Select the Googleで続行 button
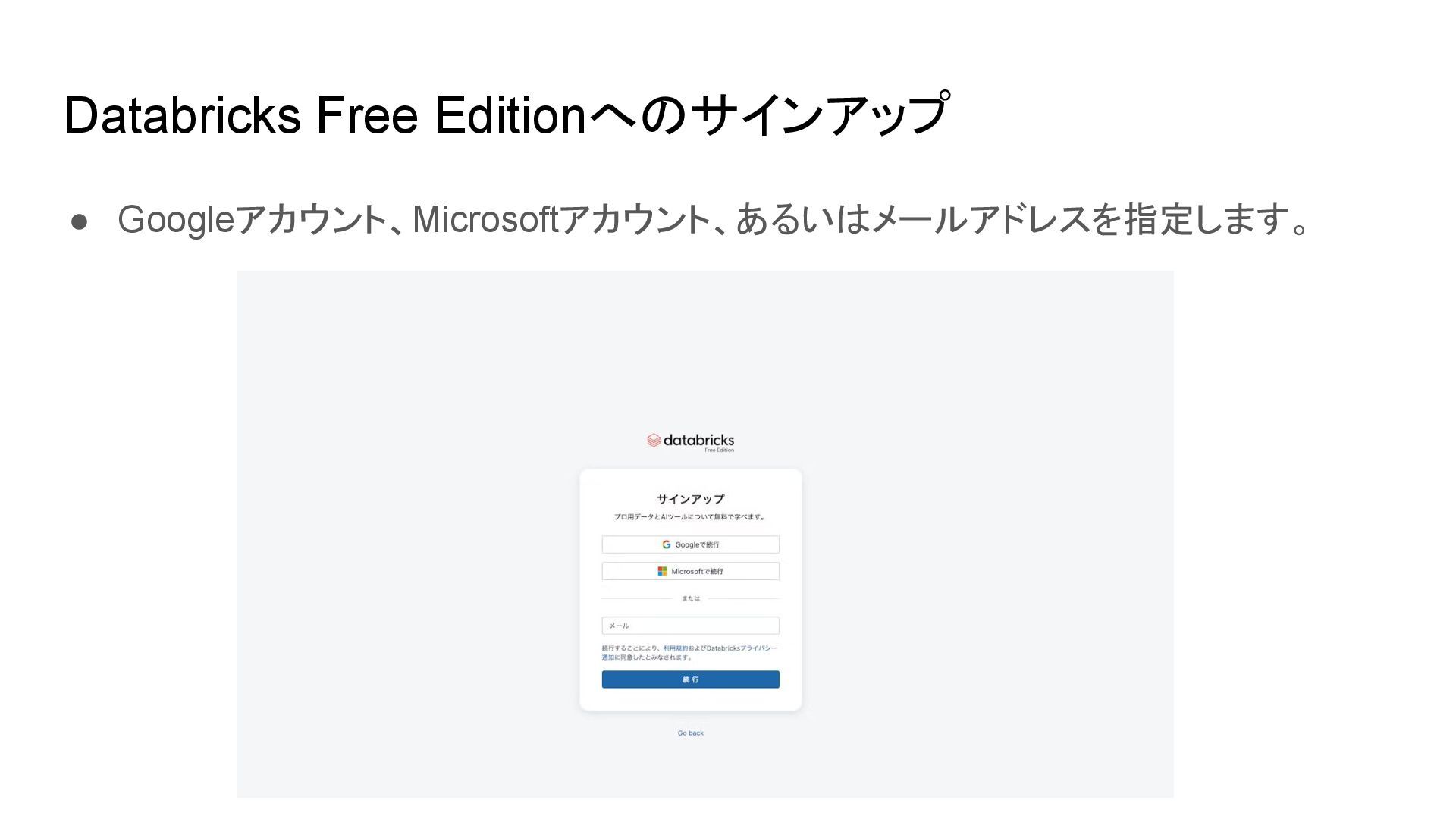1456x819 pixels. pos(690,544)
